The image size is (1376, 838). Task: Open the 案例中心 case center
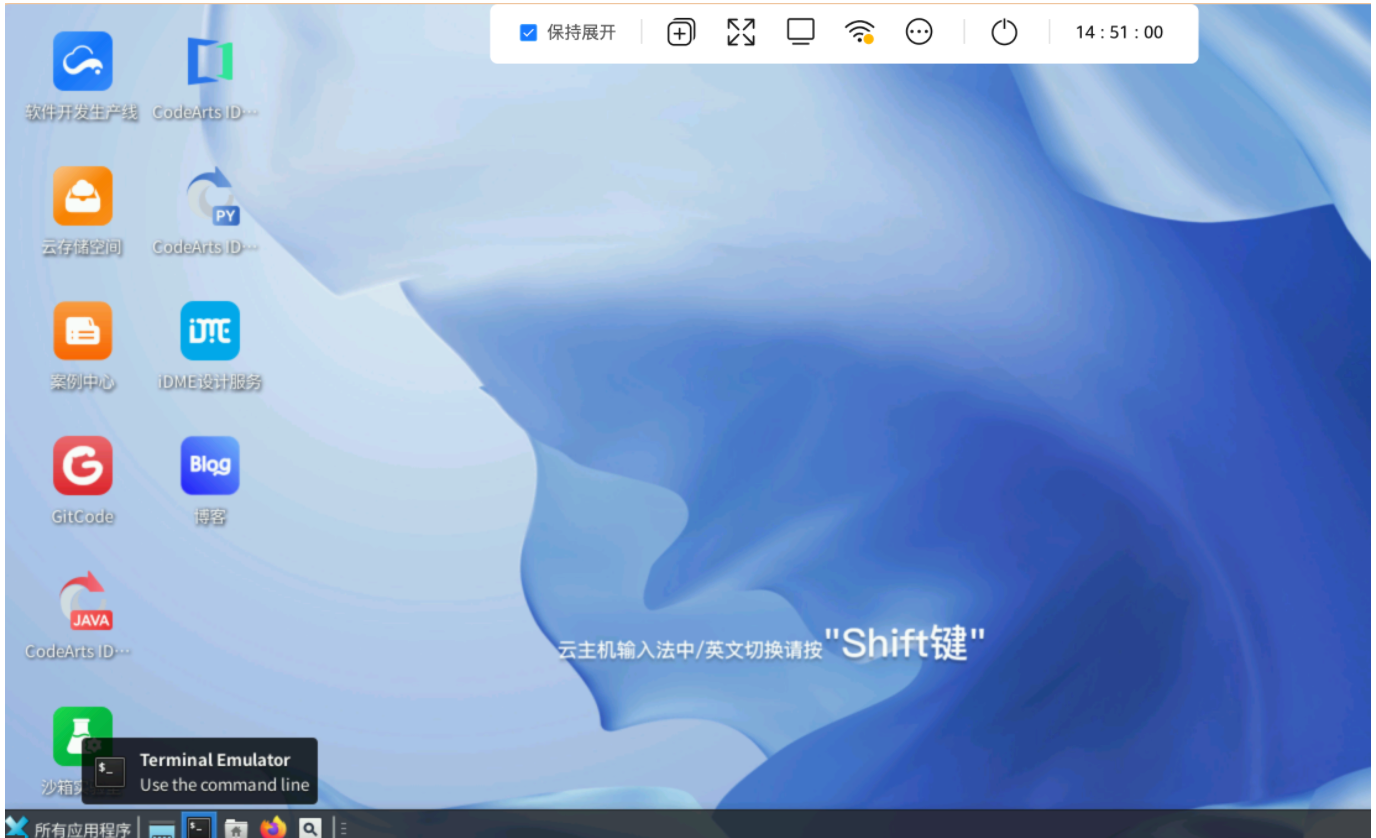[x=83, y=330]
